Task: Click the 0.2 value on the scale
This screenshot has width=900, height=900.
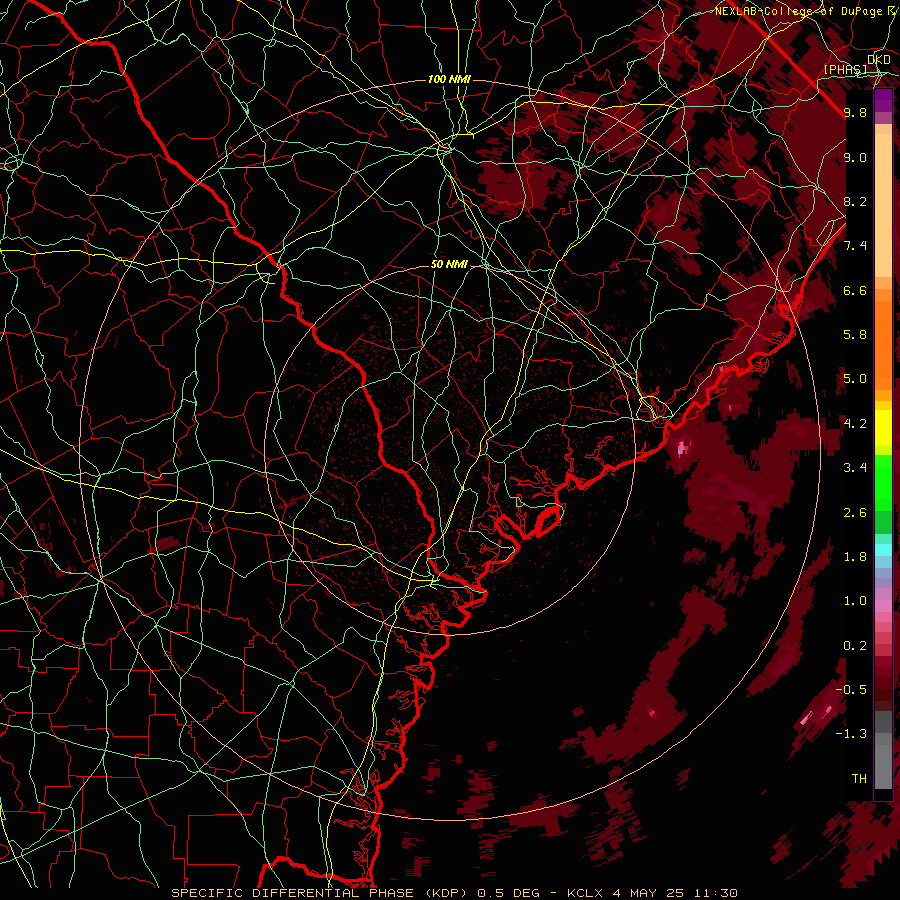Action: [x=855, y=646]
